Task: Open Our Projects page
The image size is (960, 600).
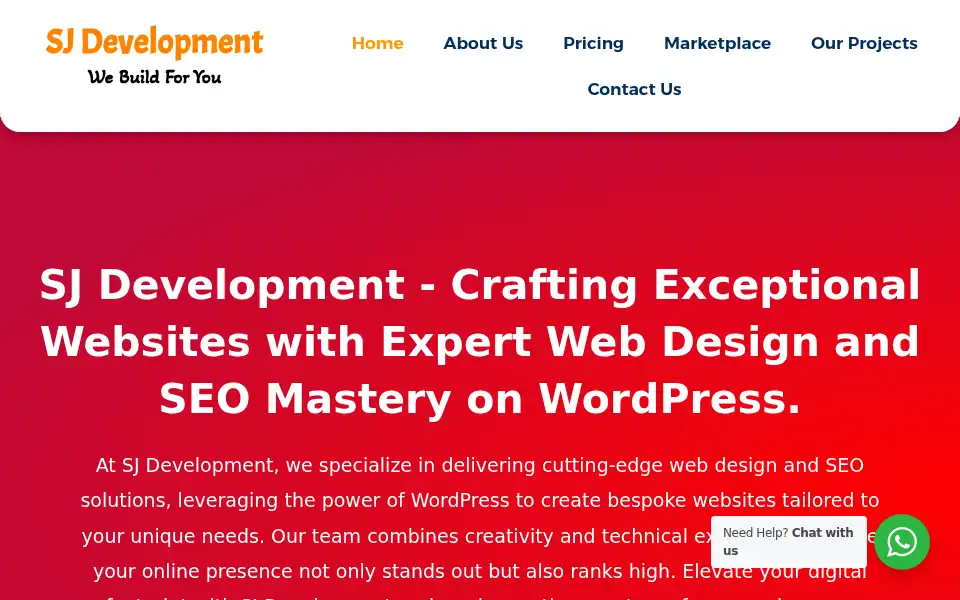Action: [864, 43]
